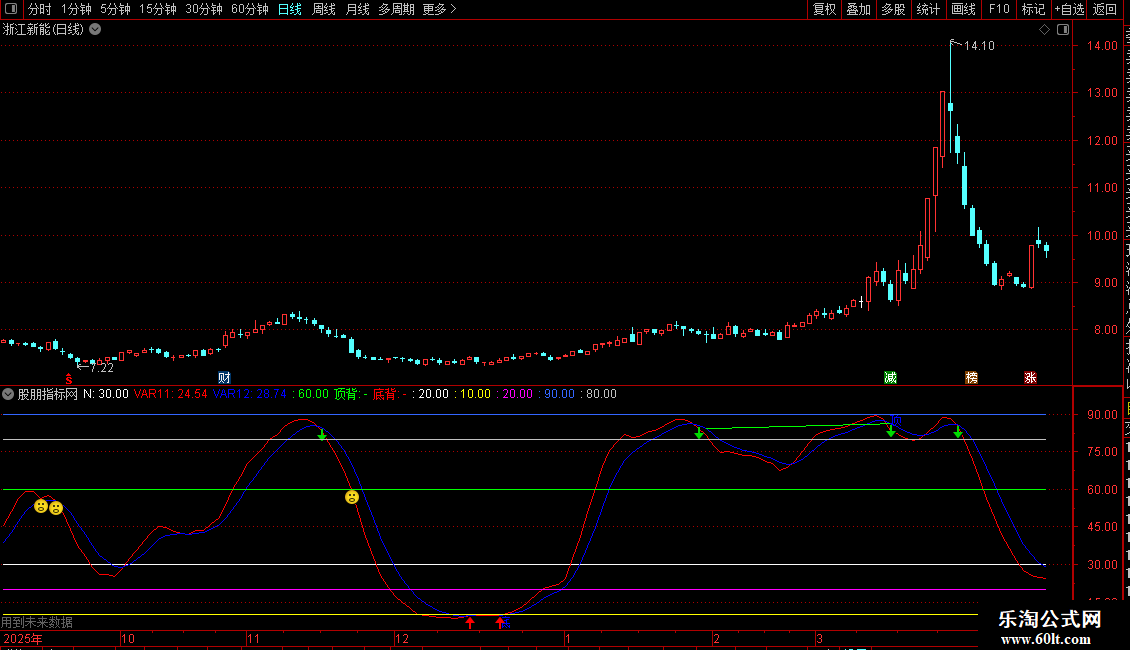Screen dimensions: 1130x650
Task: Open F10 company info
Action: click(999, 9)
